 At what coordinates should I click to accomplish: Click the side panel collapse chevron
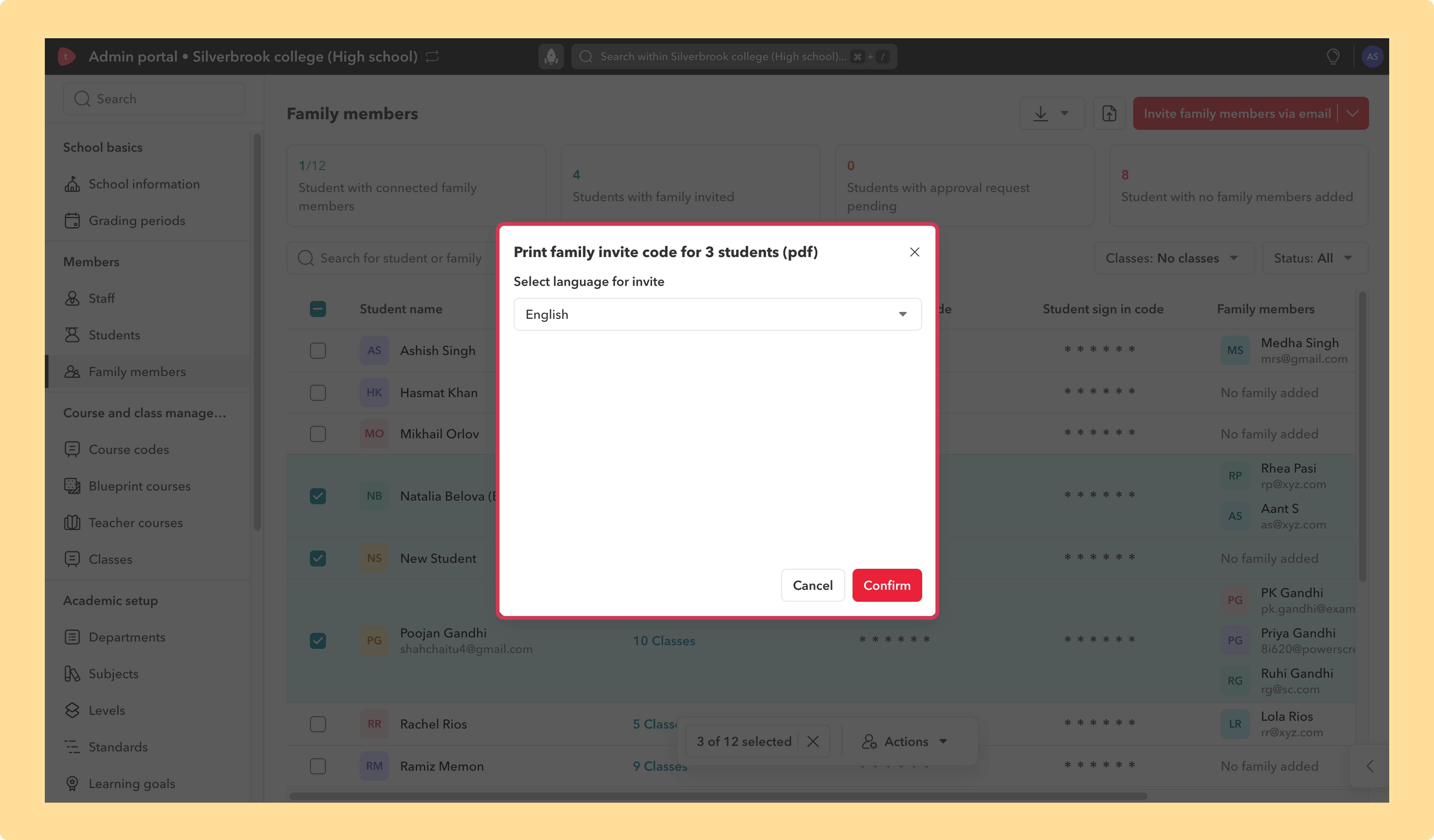click(x=1370, y=766)
